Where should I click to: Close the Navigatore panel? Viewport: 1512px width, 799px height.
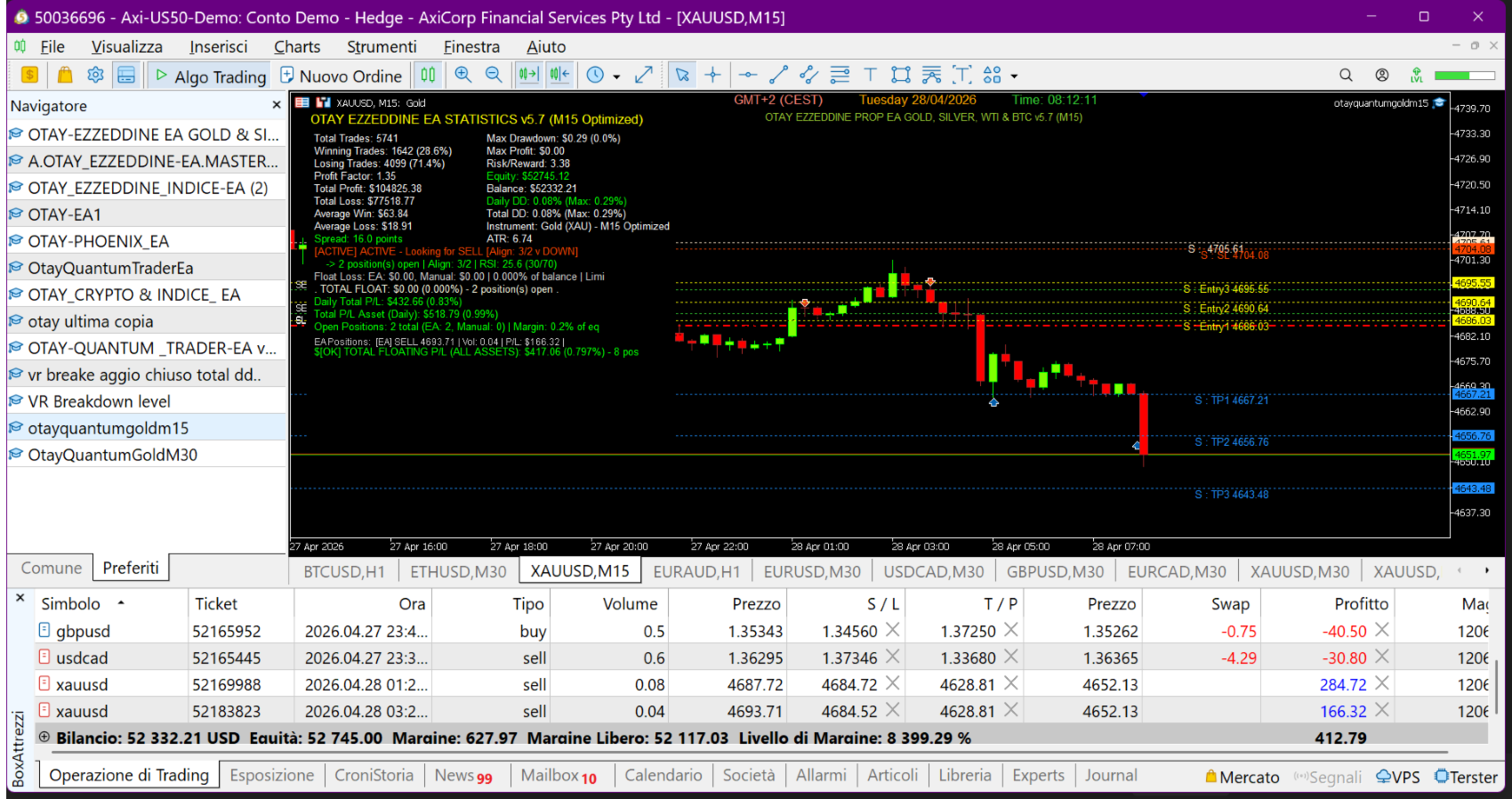[x=276, y=105]
